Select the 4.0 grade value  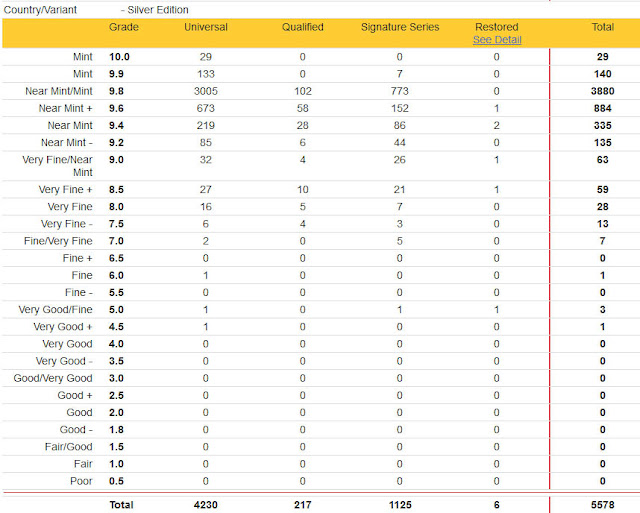116,344
